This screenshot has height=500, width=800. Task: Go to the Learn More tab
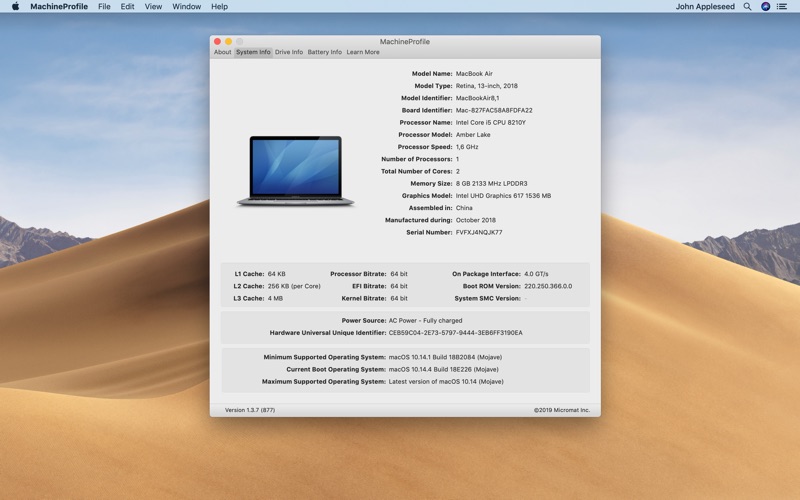tap(363, 52)
